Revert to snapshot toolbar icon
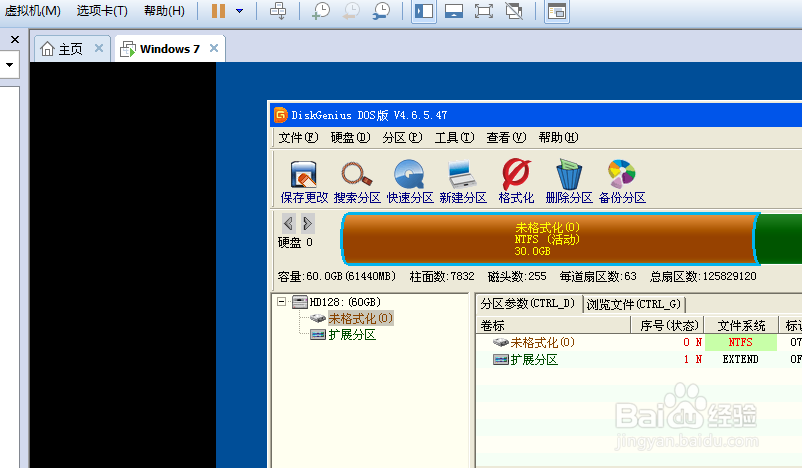 coord(351,11)
